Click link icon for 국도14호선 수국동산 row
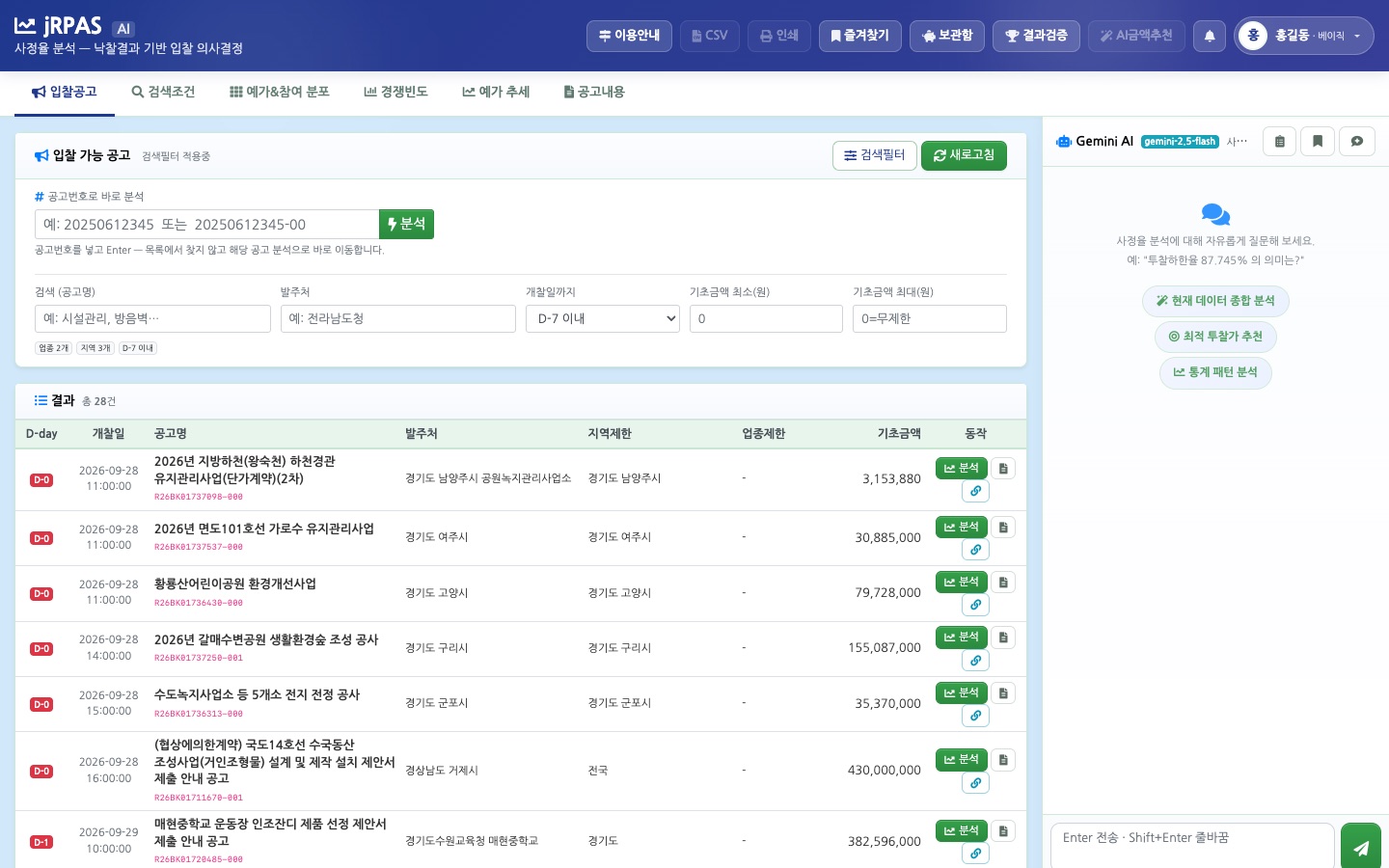 click(x=975, y=783)
